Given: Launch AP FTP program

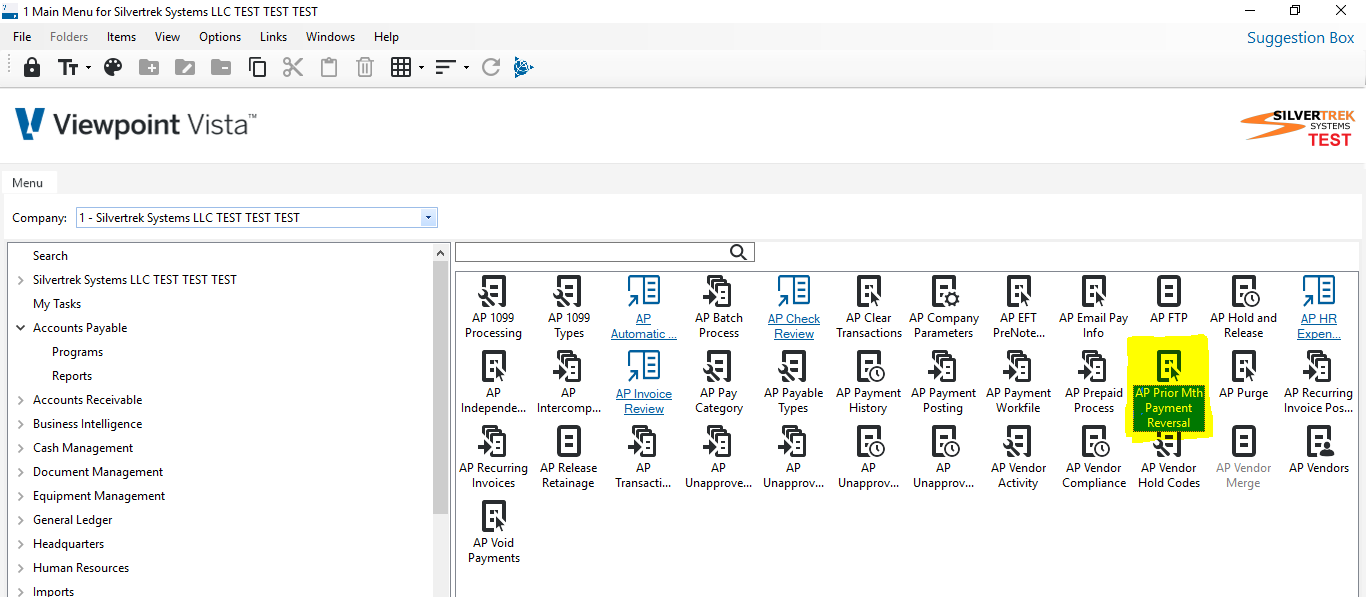Looking at the screenshot, I should (1169, 300).
